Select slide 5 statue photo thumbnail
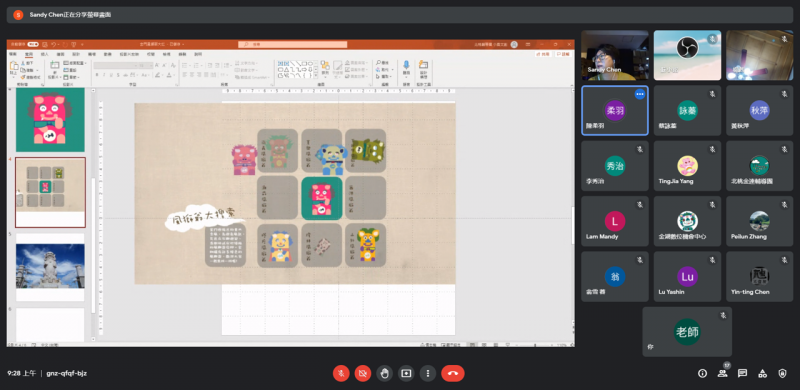 click(x=51, y=267)
